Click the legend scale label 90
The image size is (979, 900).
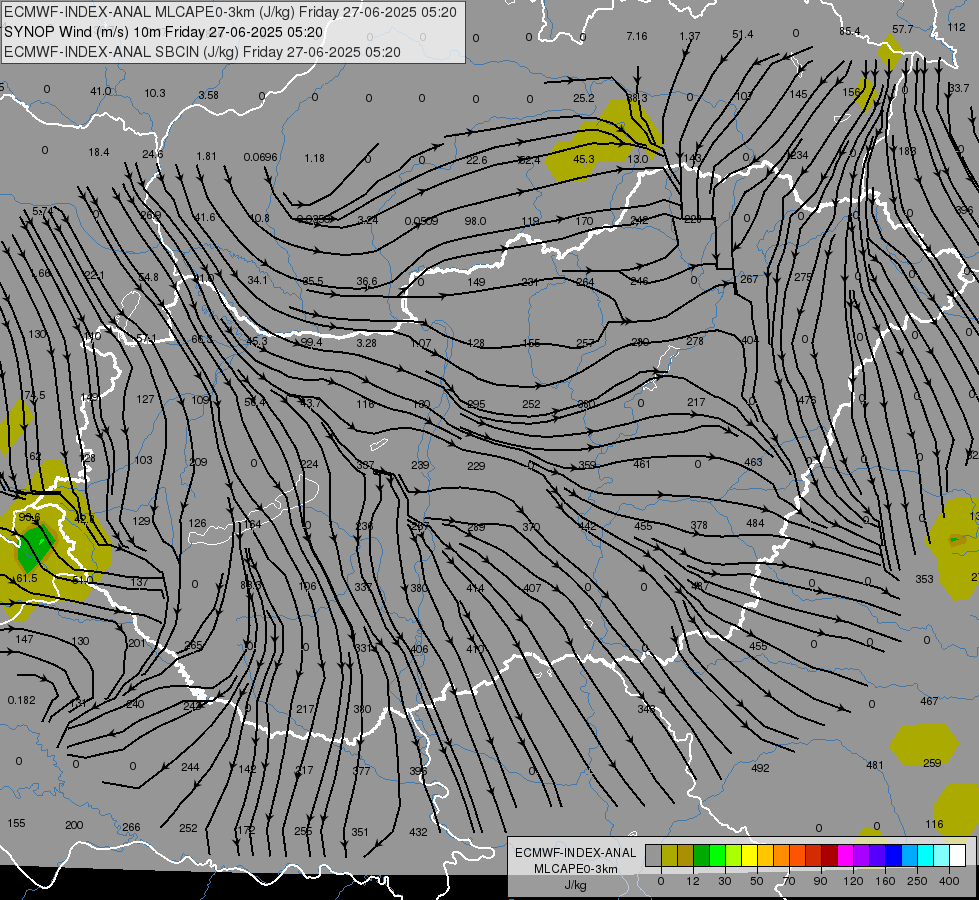pos(821,881)
